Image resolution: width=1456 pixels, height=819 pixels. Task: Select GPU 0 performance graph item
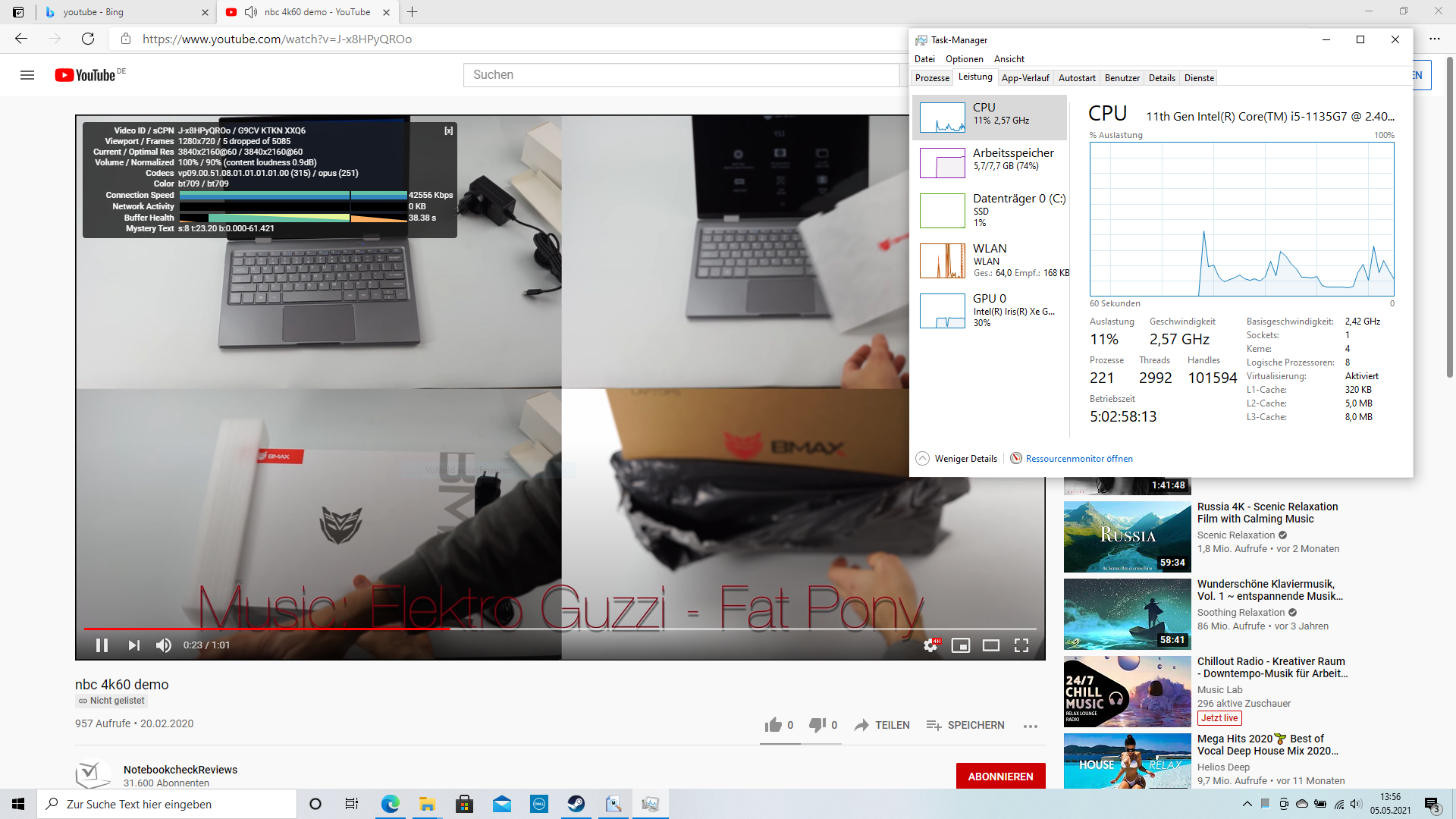click(989, 310)
